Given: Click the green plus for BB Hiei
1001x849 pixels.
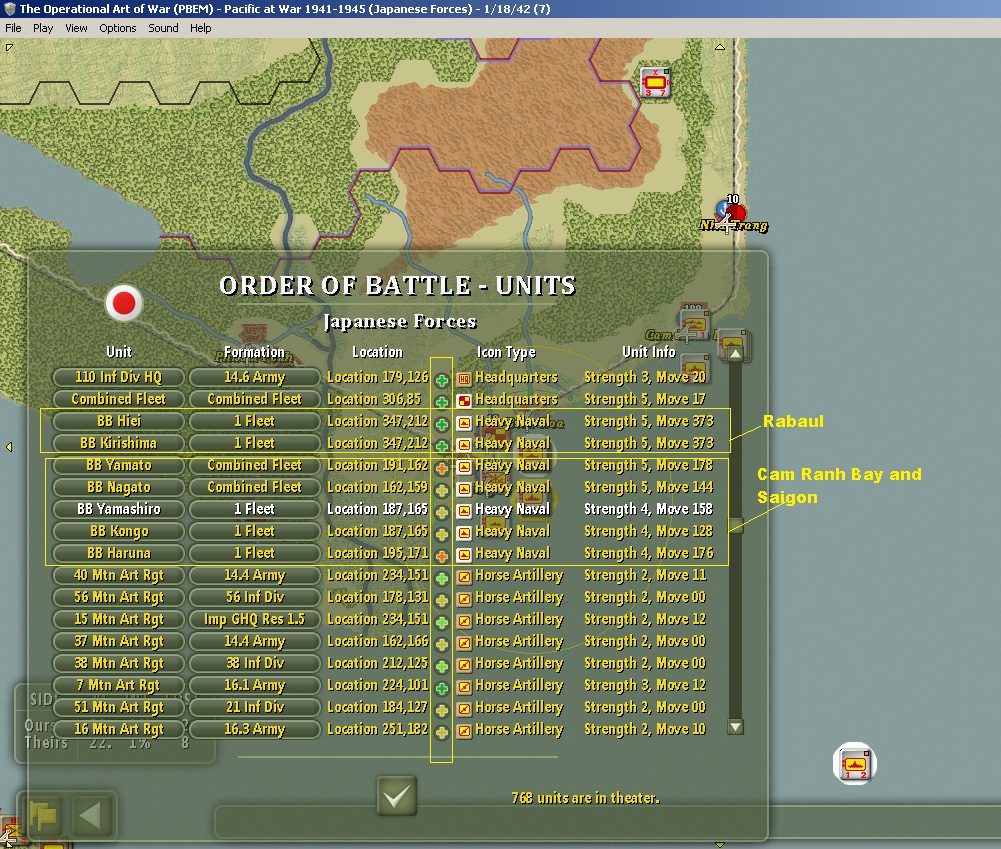Looking at the screenshot, I should pyautogui.click(x=441, y=424).
